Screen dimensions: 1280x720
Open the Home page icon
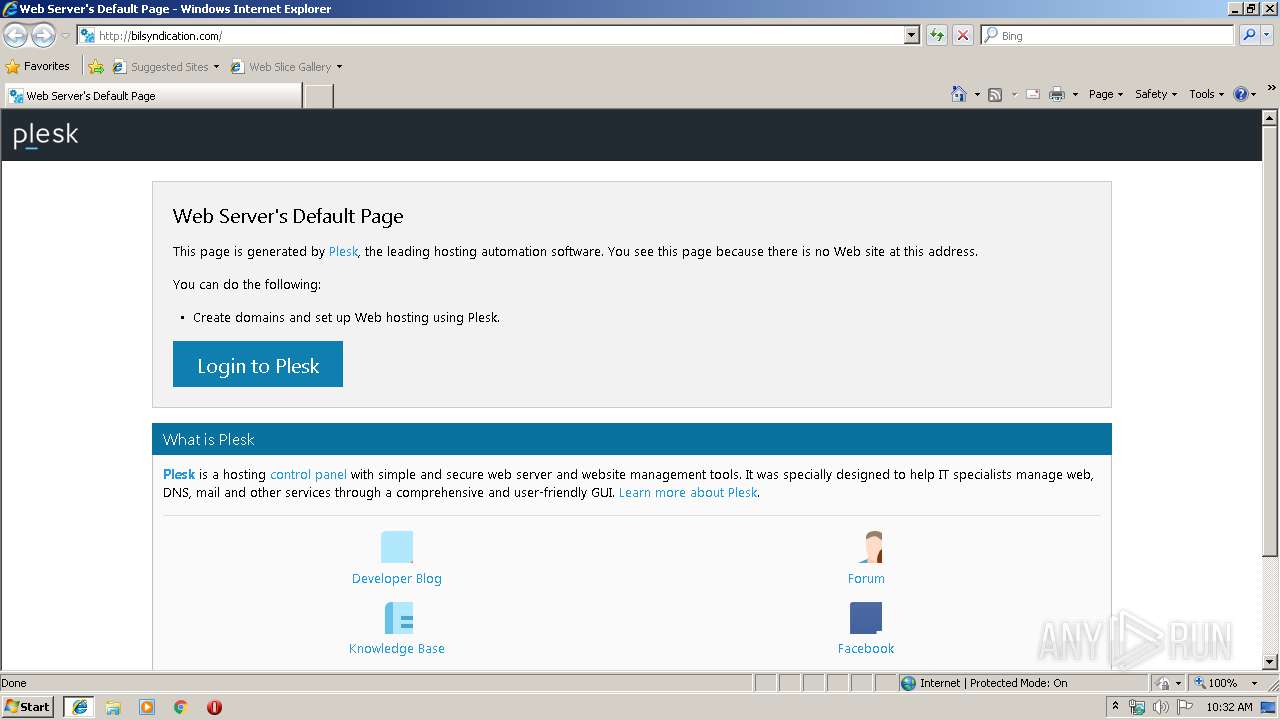pyautogui.click(x=958, y=94)
